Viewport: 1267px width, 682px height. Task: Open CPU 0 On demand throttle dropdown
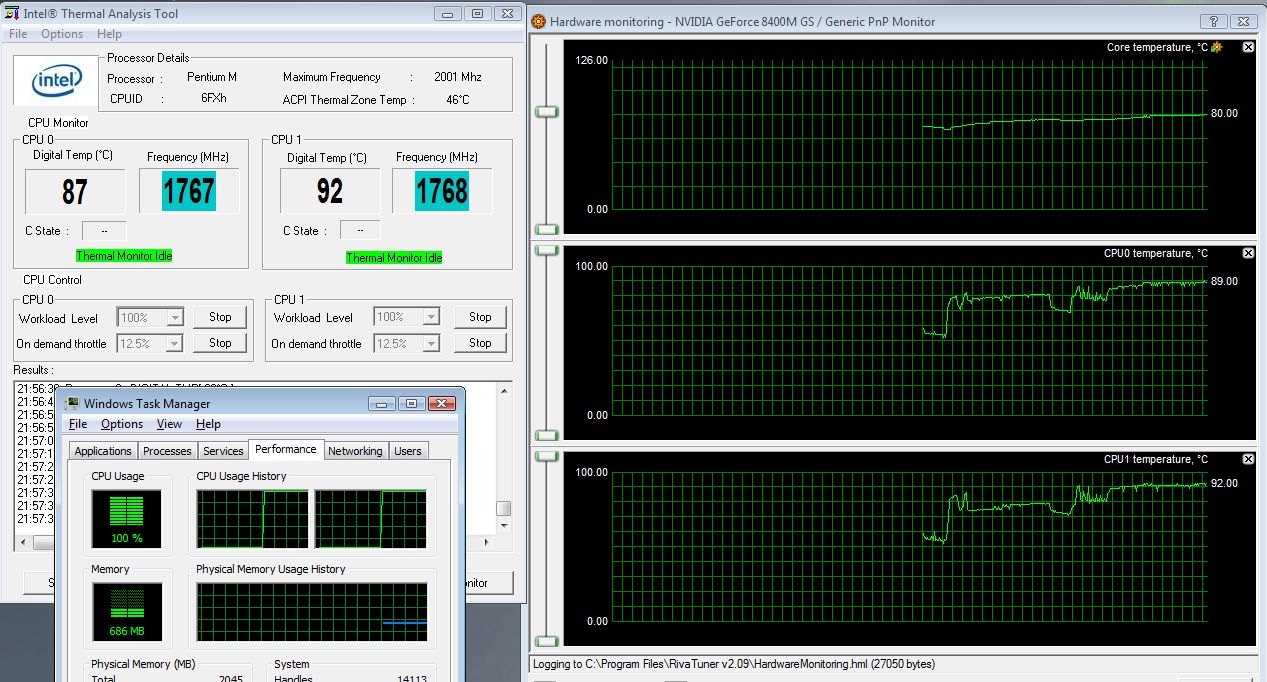pos(176,343)
